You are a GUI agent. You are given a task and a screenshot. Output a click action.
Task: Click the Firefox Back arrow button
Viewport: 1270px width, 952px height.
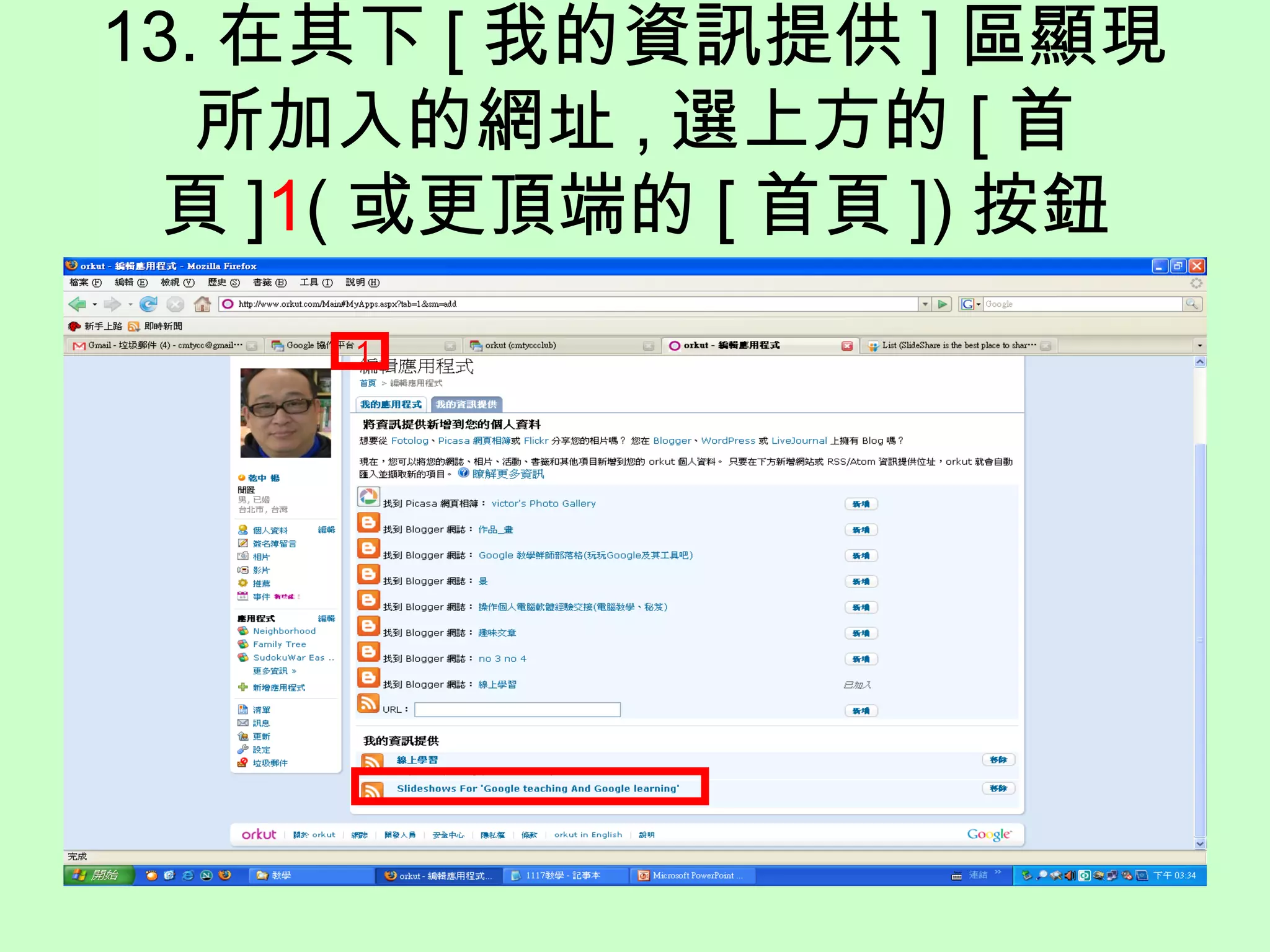[78, 304]
